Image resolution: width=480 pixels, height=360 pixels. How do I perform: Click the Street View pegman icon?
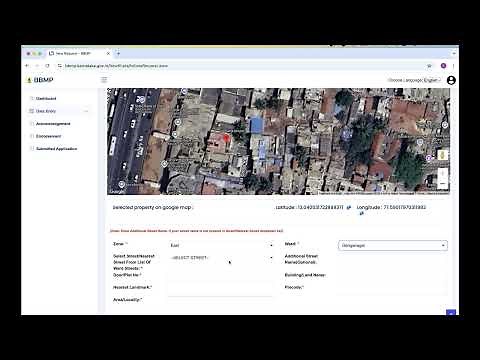click(x=443, y=155)
